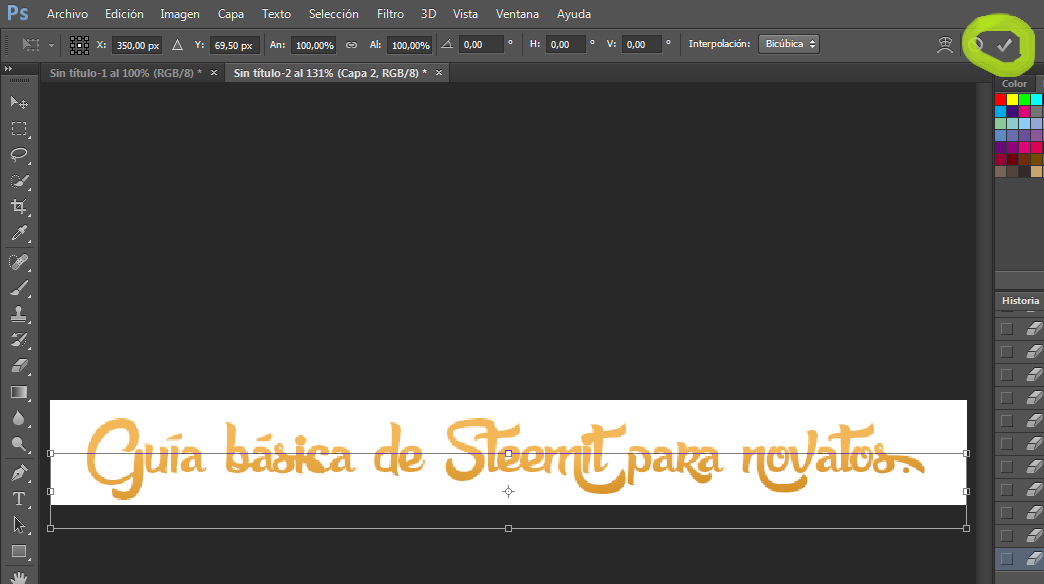Select the Rectangular Marquee tool
This screenshot has width=1044, height=584.
click(19, 129)
